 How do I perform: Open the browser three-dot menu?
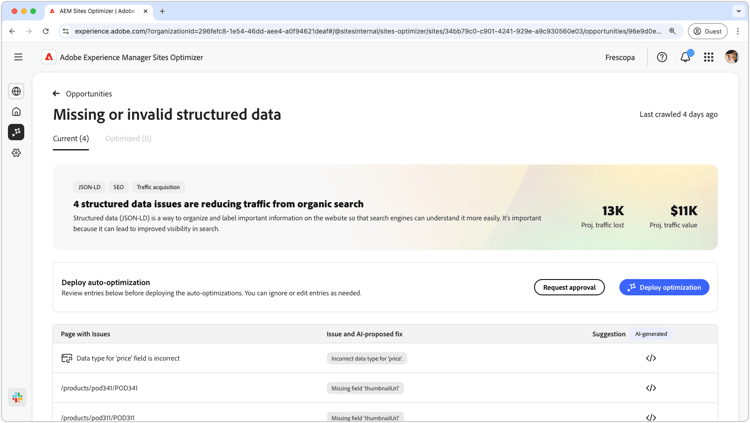pos(738,31)
